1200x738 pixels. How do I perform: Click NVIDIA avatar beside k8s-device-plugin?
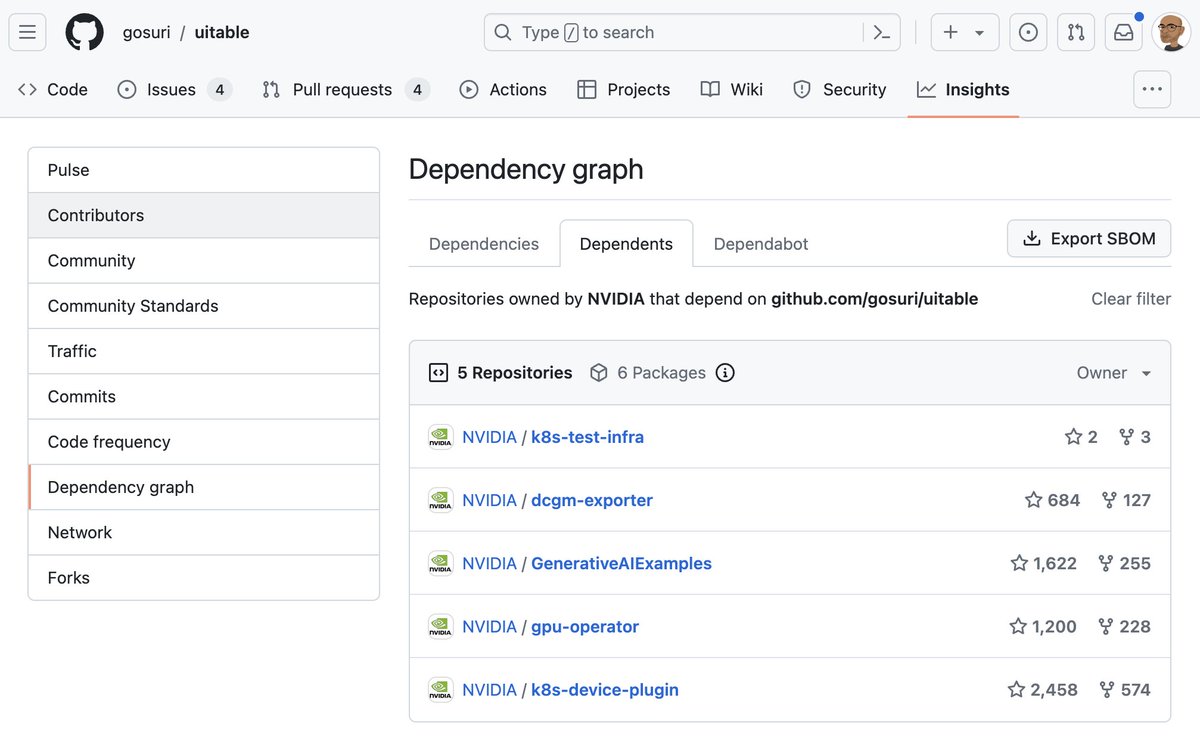point(441,689)
